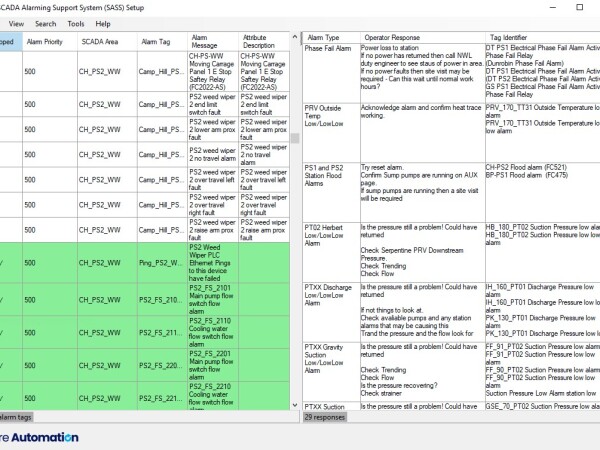This screenshot has width=600, height=450.
Task: Minimize the SASS Setup window
Action: (553, 7)
